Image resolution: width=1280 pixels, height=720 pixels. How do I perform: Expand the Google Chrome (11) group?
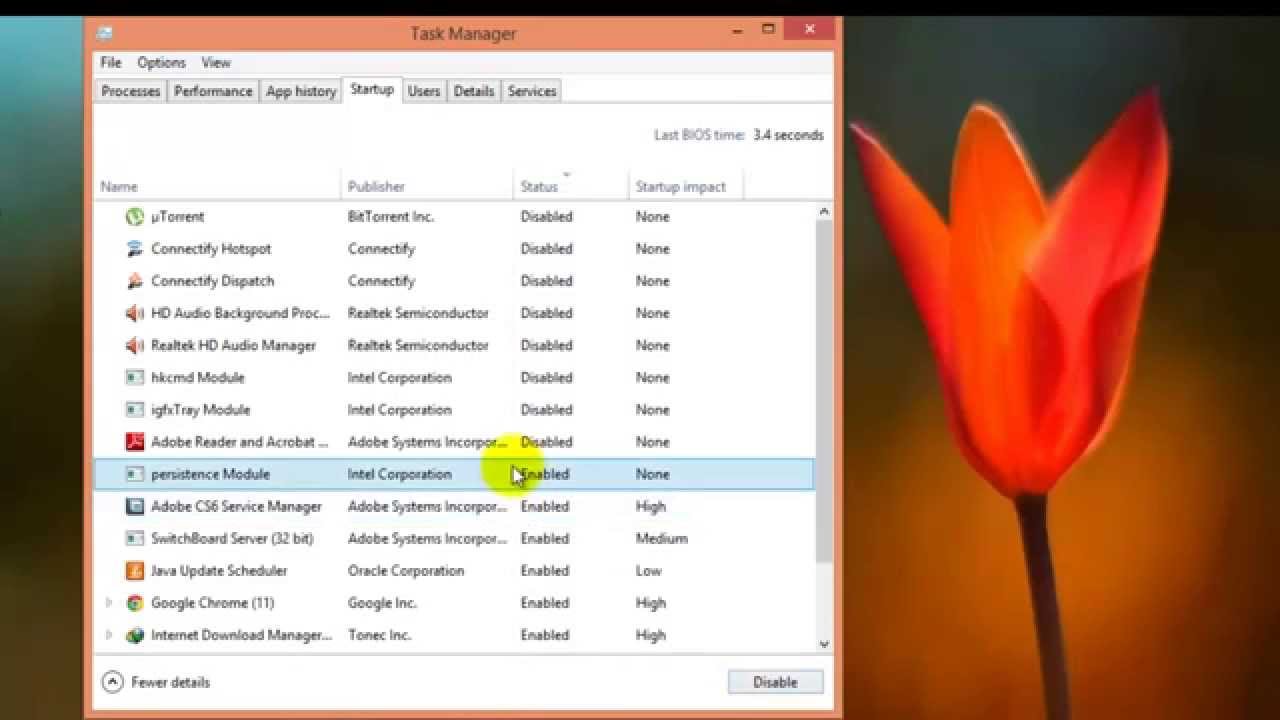(109, 602)
